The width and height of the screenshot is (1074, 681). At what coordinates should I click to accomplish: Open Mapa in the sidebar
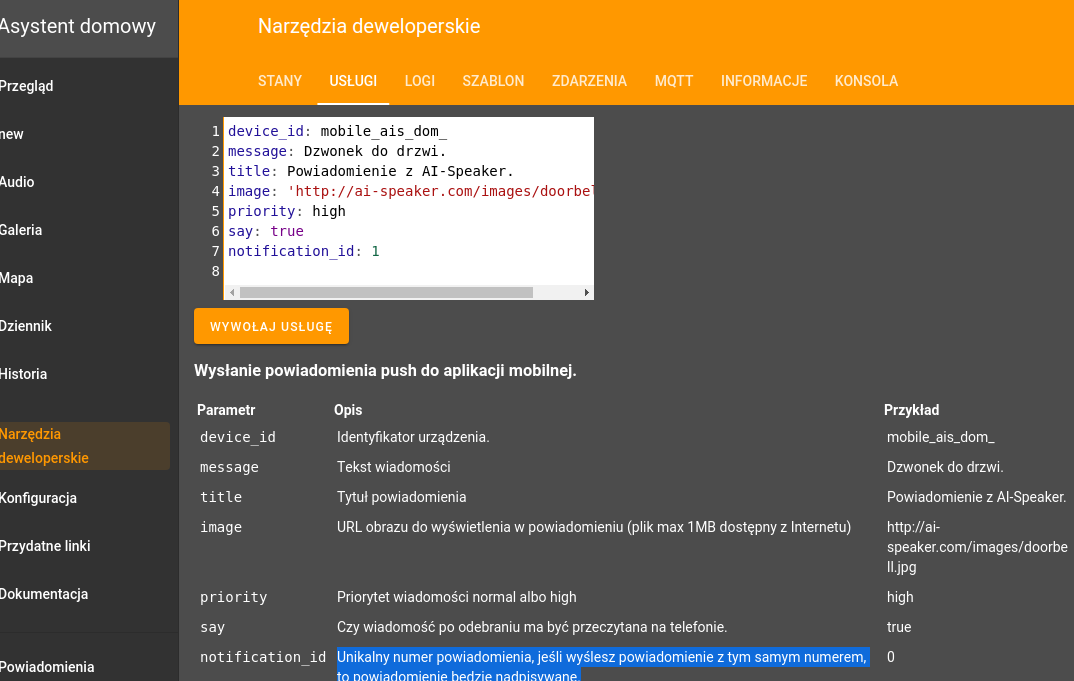pos(16,278)
